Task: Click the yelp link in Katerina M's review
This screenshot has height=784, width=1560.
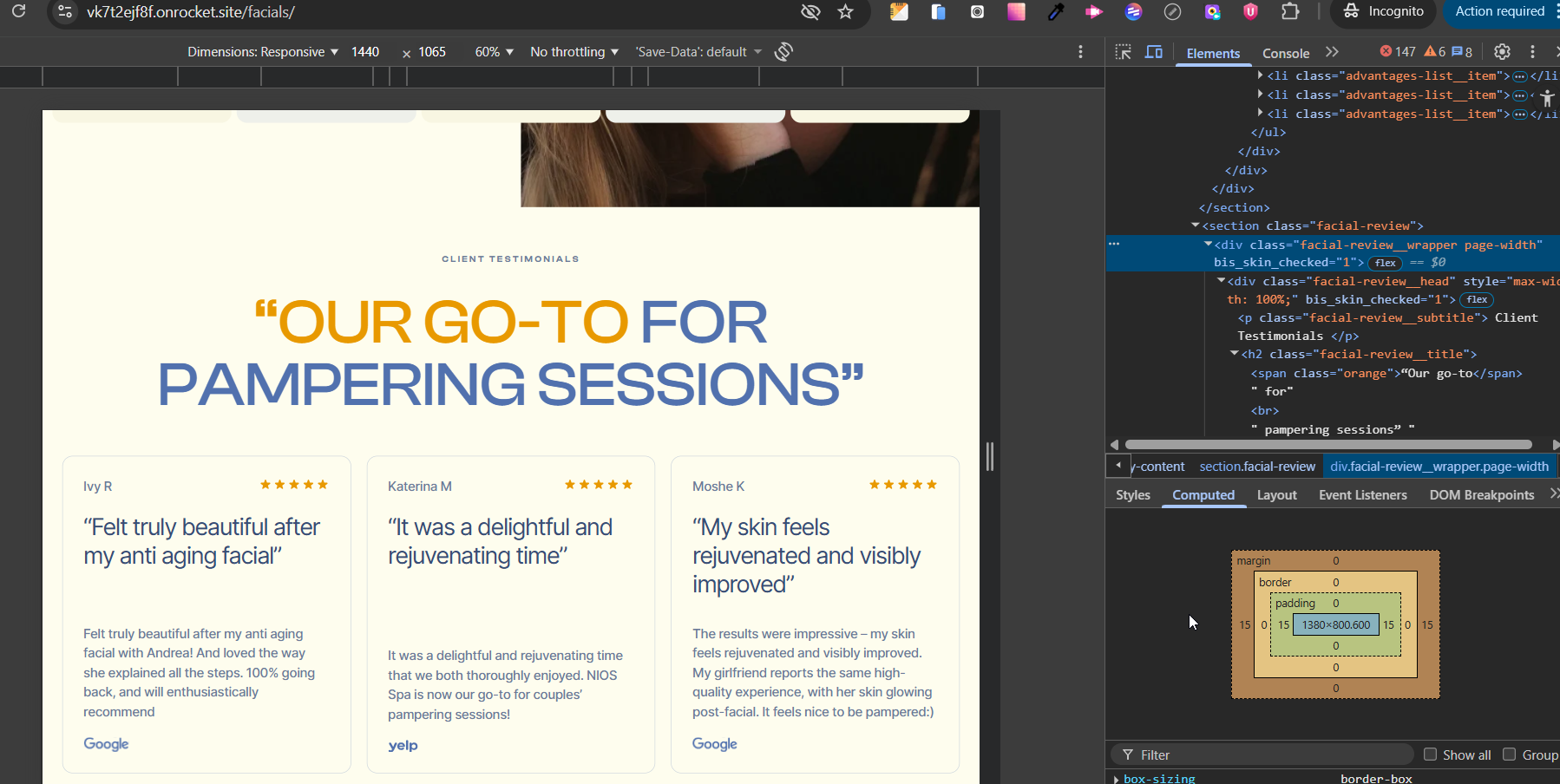Action: tap(403, 745)
